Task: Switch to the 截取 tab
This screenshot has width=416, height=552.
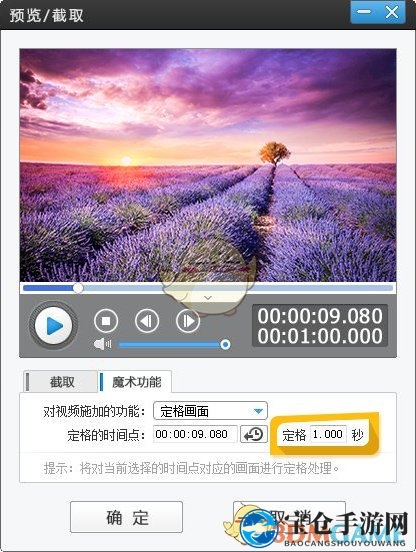Action: 61,382
